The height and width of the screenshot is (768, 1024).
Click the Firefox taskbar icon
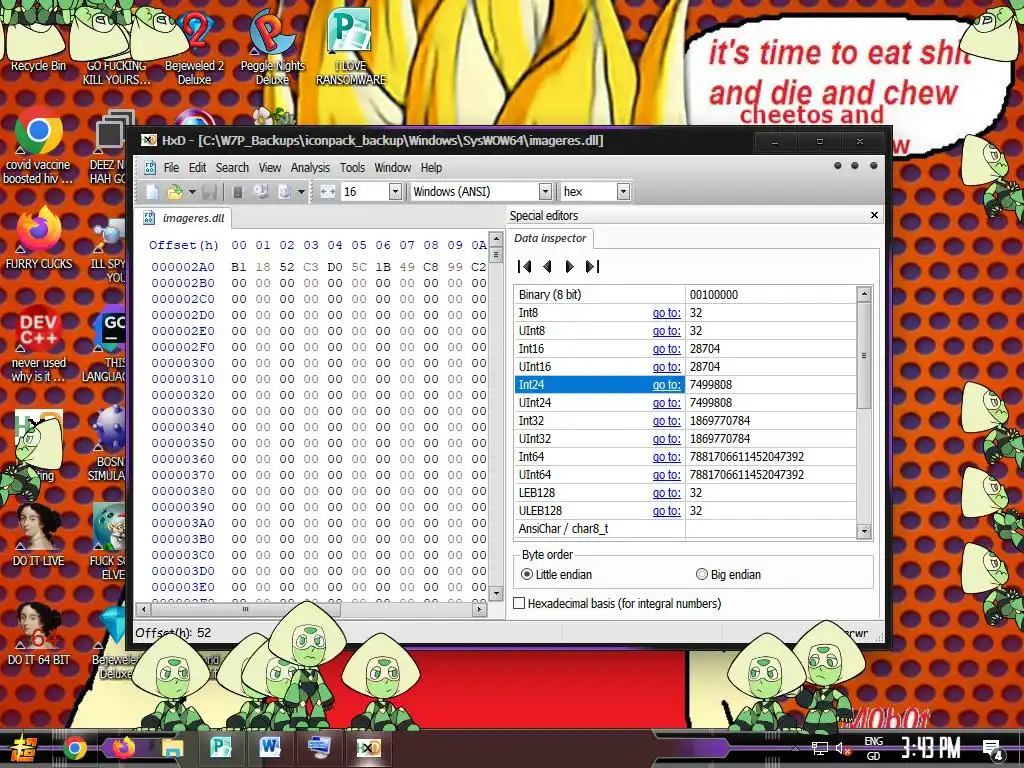coord(123,748)
